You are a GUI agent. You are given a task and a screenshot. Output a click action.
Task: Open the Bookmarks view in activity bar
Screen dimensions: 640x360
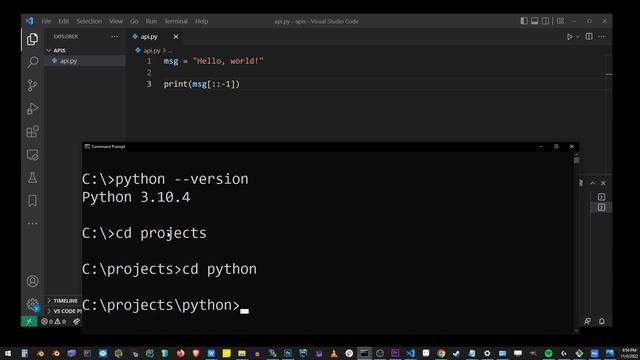[x=32, y=201]
